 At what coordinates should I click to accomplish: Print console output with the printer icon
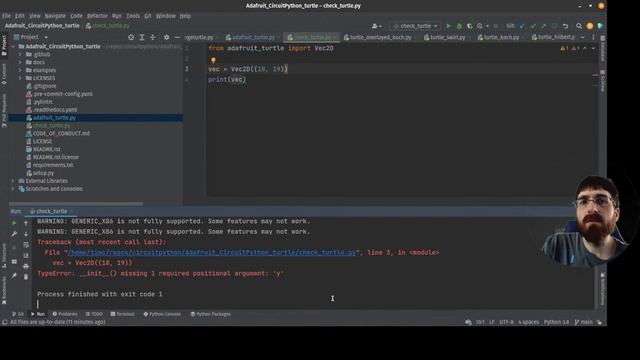point(26,266)
